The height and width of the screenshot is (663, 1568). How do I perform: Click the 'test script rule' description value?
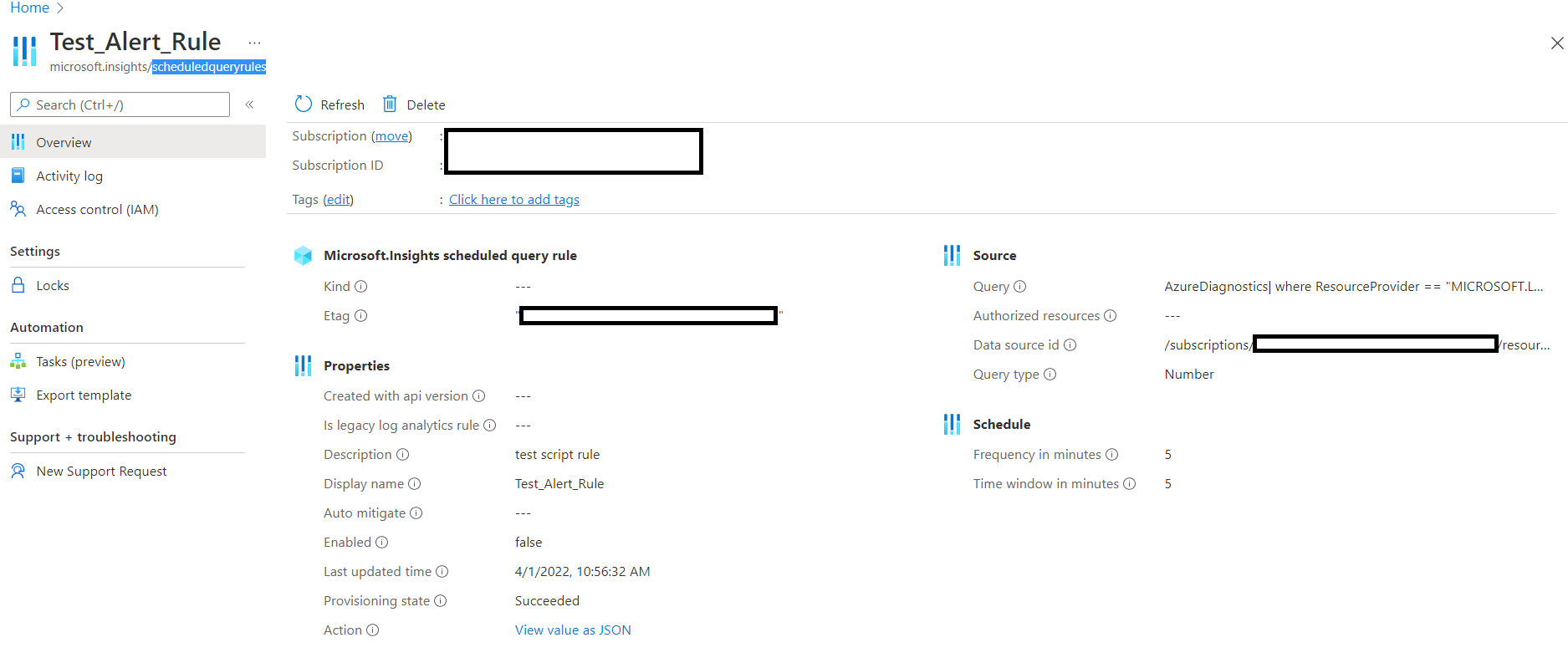557,454
